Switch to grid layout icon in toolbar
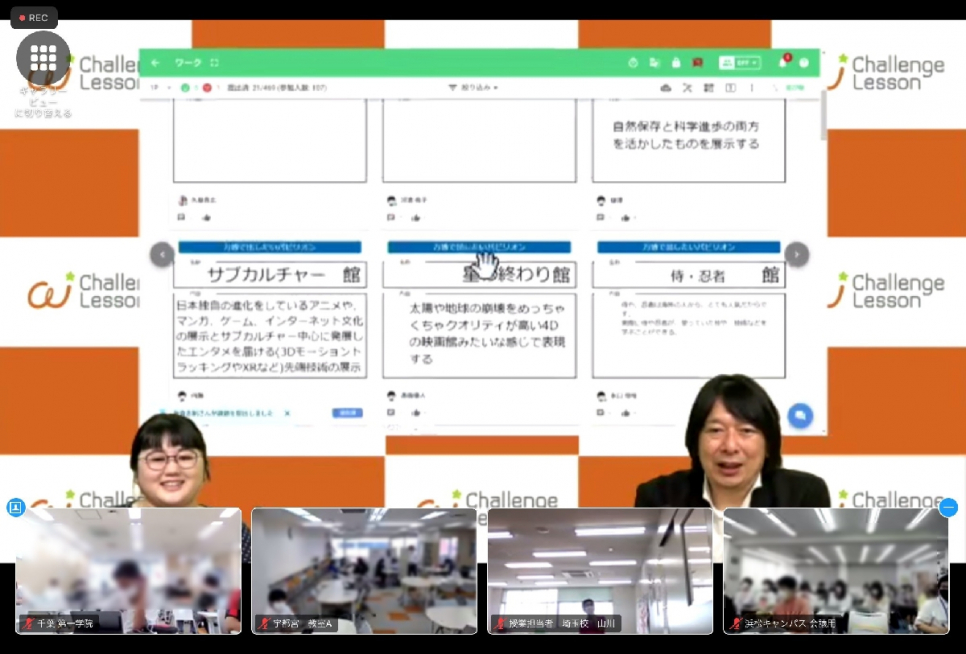966x654 pixels. coord(709,88)
